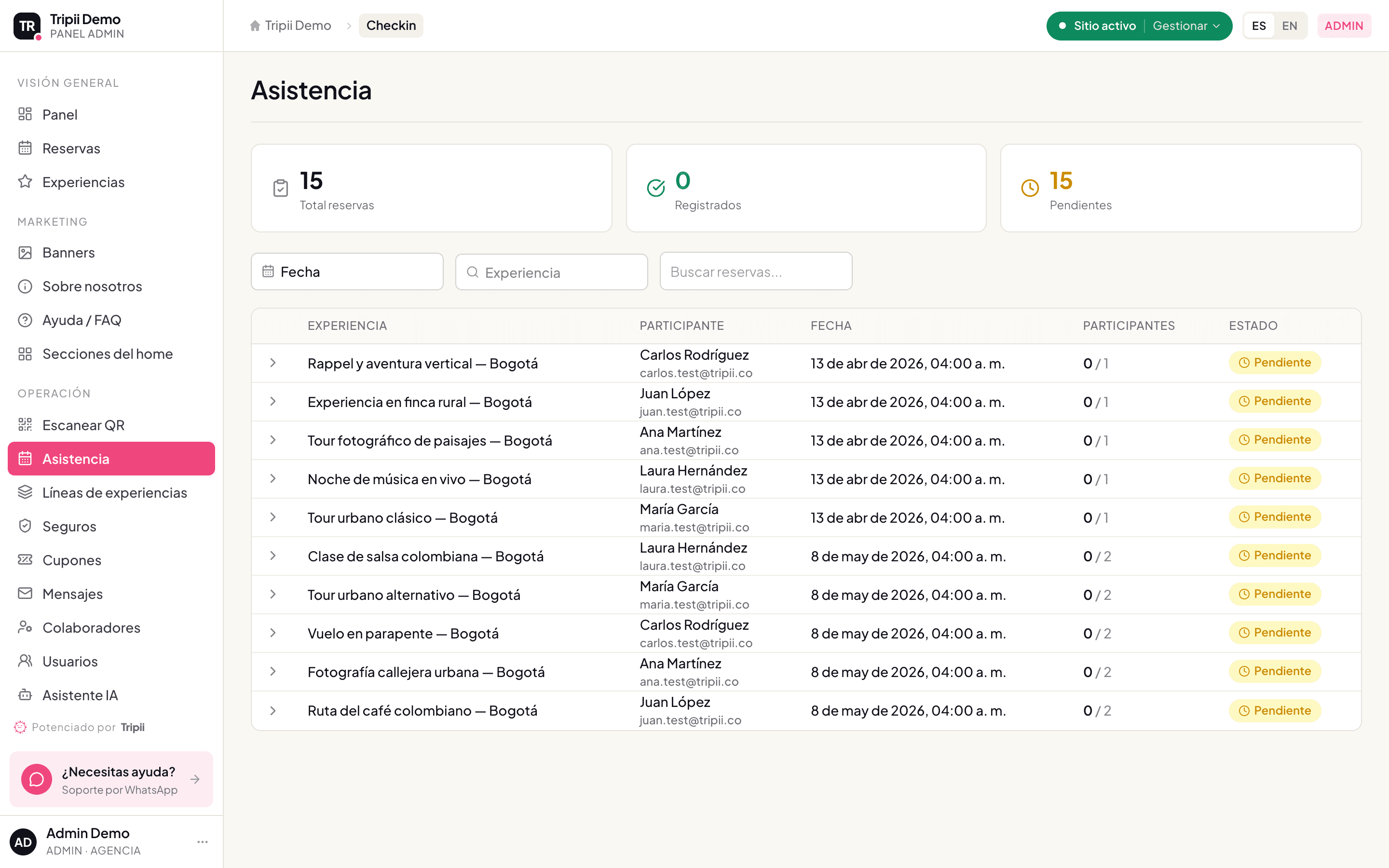Viewport: 1389px width, 868px height.
Task: Focus the Buscar reservas search field
Action: coord(755,271)
